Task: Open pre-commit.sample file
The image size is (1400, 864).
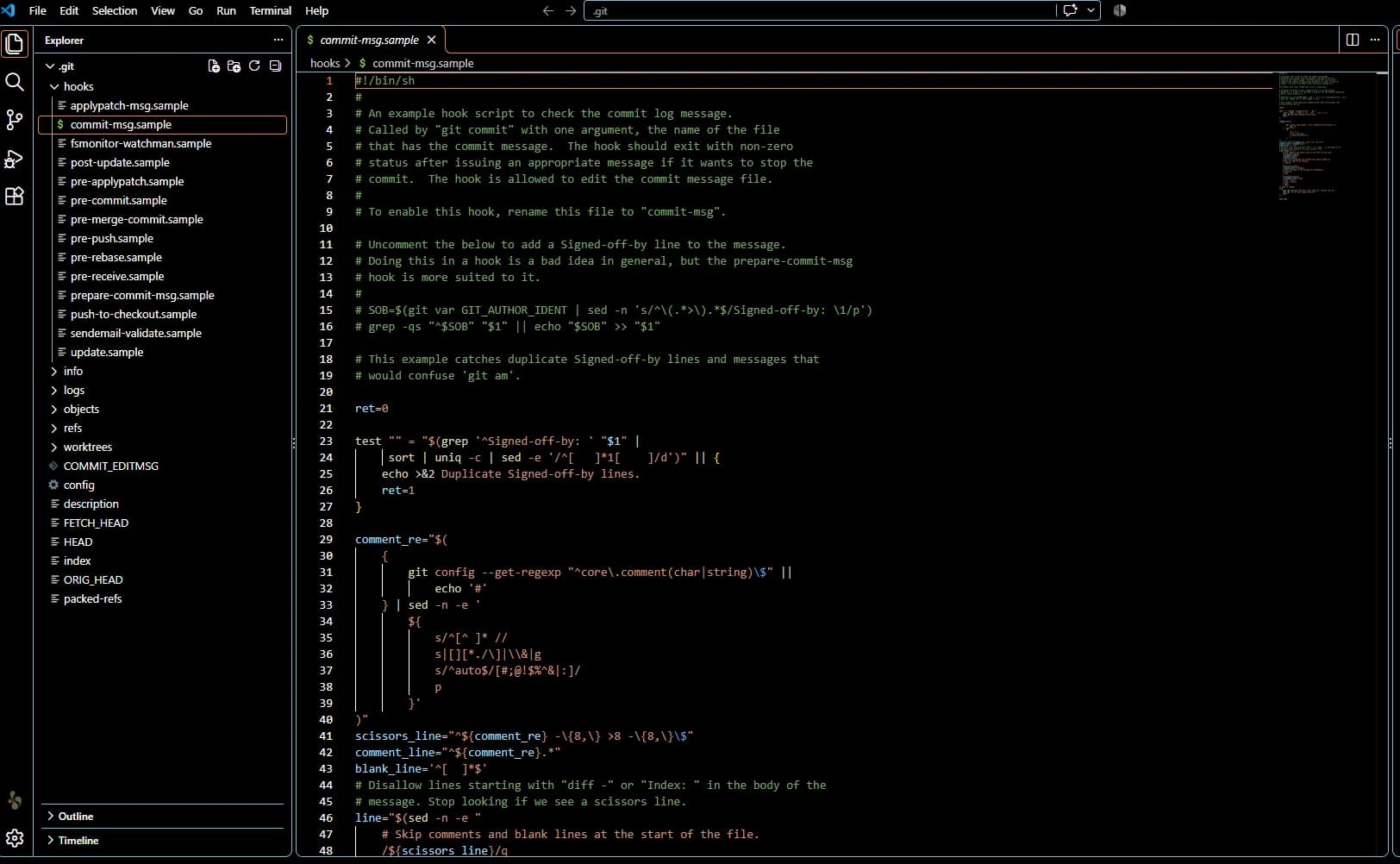Action: point(119,200)
